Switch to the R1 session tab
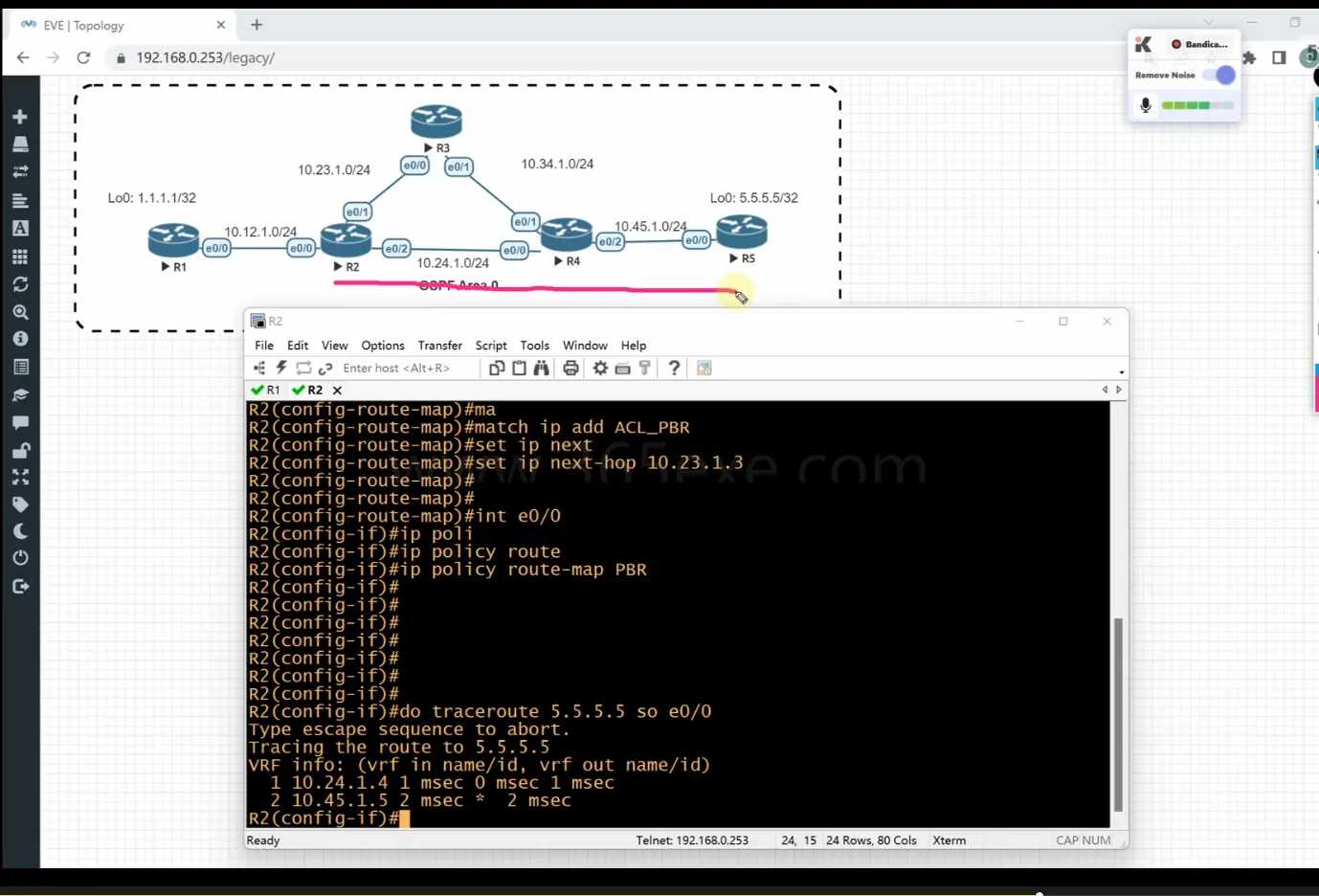Screen dimensions: 1319x896 (x=270, y=390)
